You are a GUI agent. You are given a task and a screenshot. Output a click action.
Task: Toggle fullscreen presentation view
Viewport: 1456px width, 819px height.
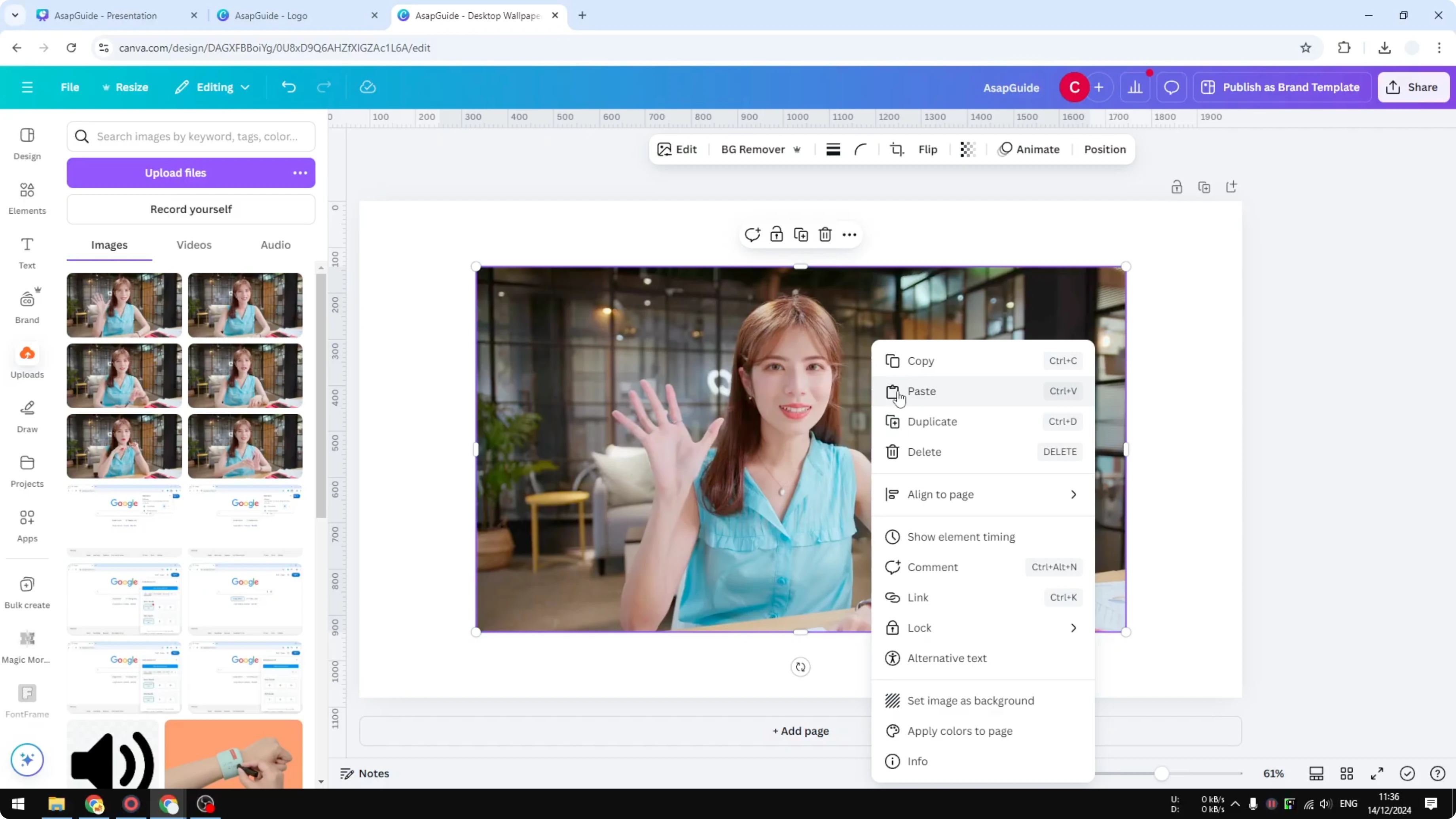point(1377,773)
